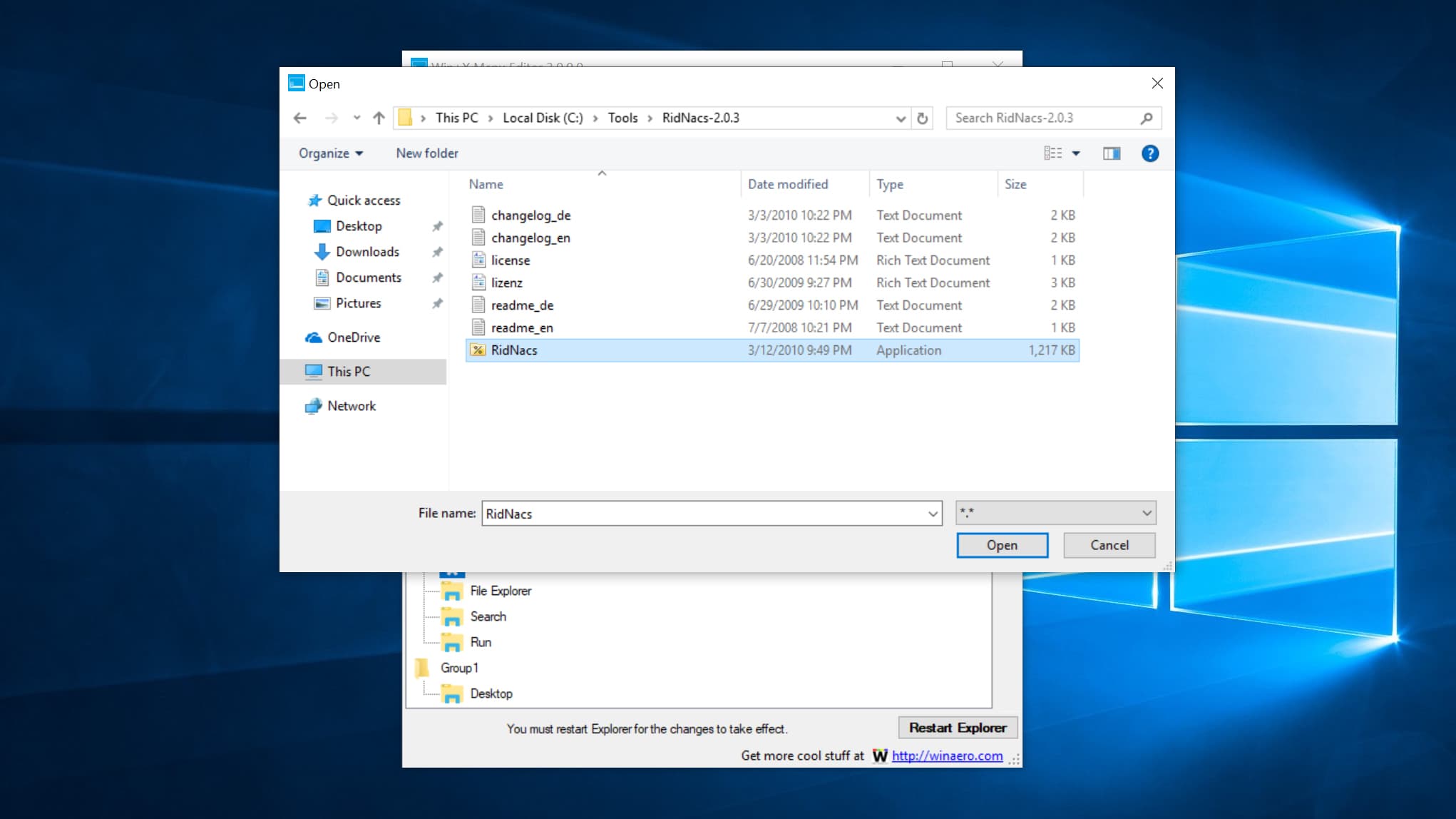
Task: Select the changelog_en file
Action: coord(772,238)
